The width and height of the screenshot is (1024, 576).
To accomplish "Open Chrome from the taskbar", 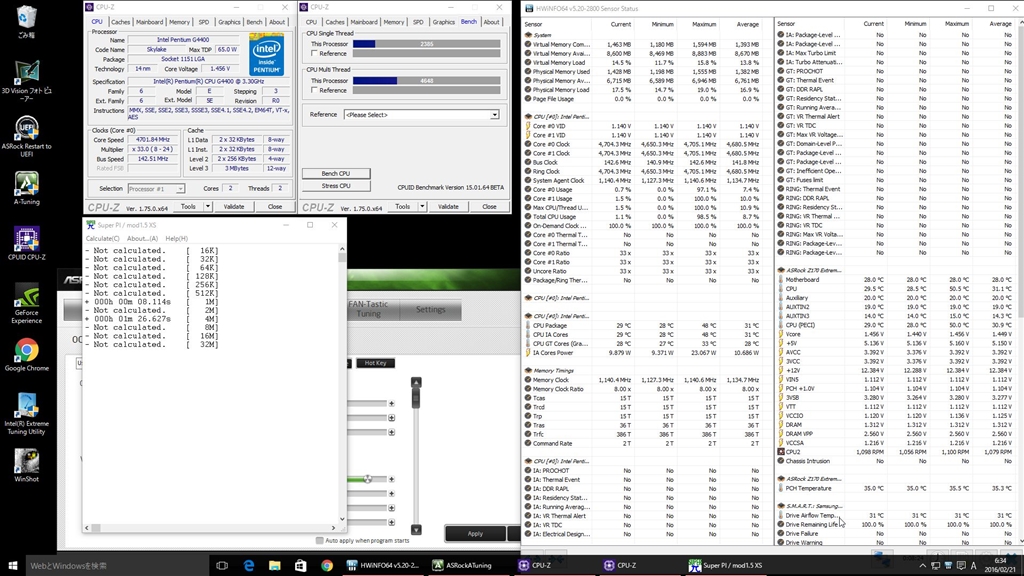I will [x=327, y=566].
